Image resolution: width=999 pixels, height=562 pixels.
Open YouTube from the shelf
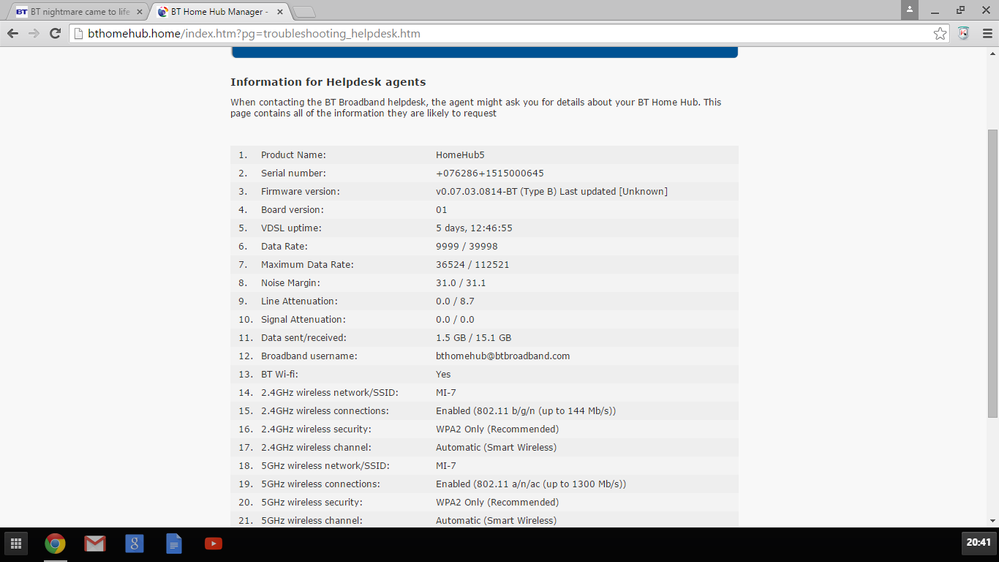[213, 544]
